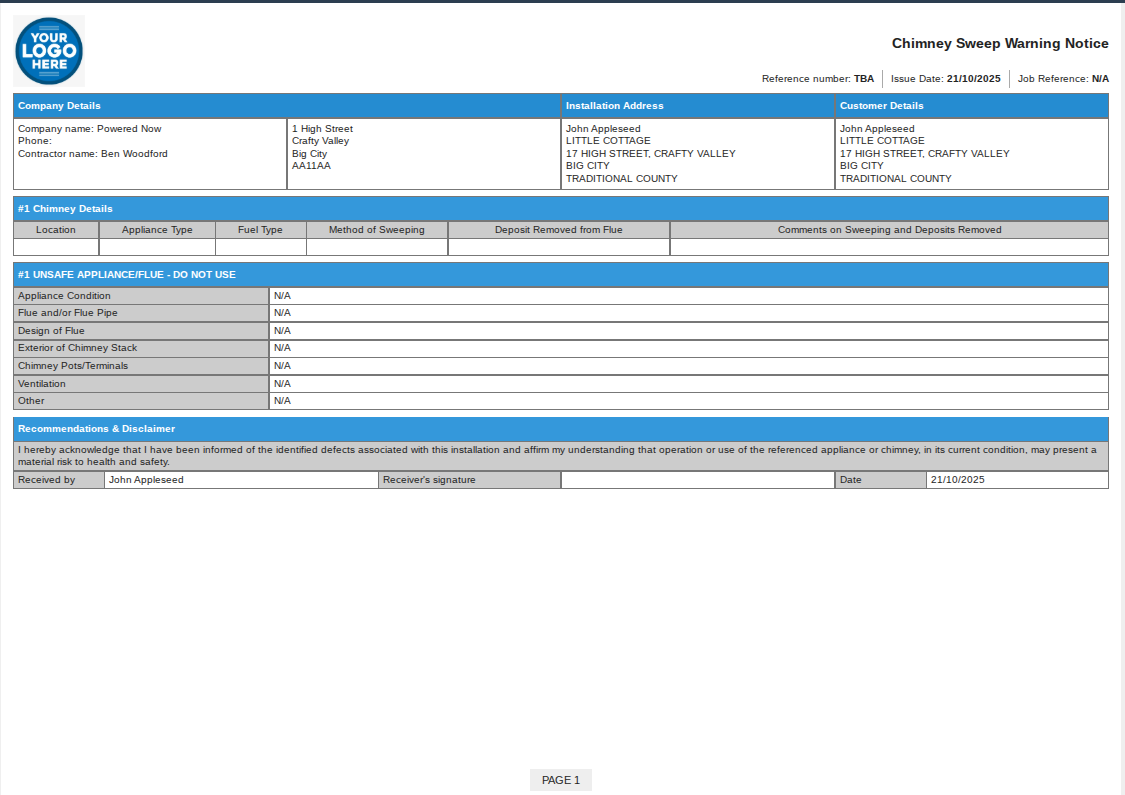
Task: Click the empty cell under Location
Action: point(56,247)
